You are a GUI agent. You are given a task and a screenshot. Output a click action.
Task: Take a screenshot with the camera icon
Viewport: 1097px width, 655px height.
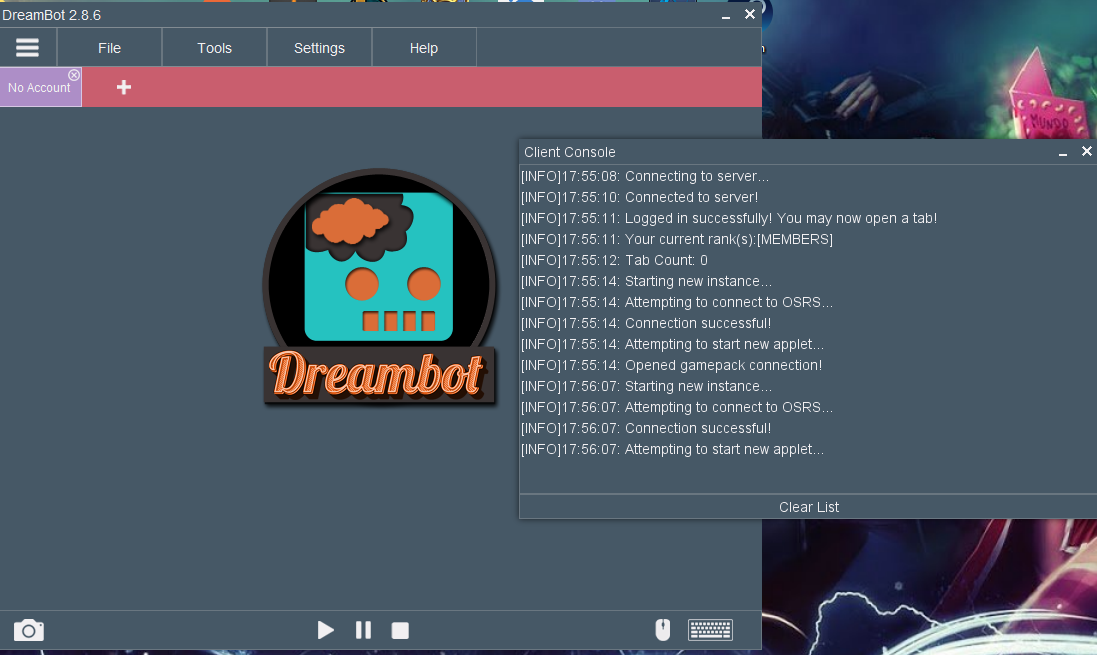29,630
